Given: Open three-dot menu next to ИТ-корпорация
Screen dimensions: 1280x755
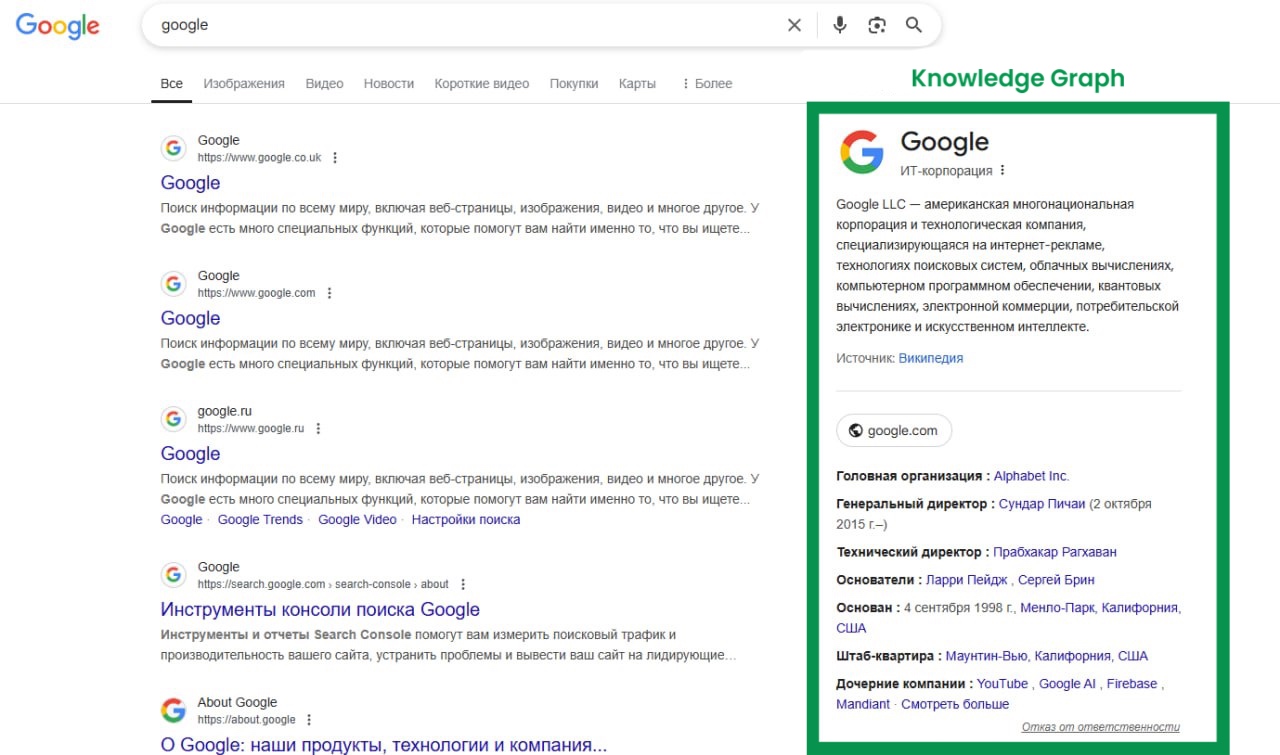Looking at the screenshot, I should (1003, 170).
